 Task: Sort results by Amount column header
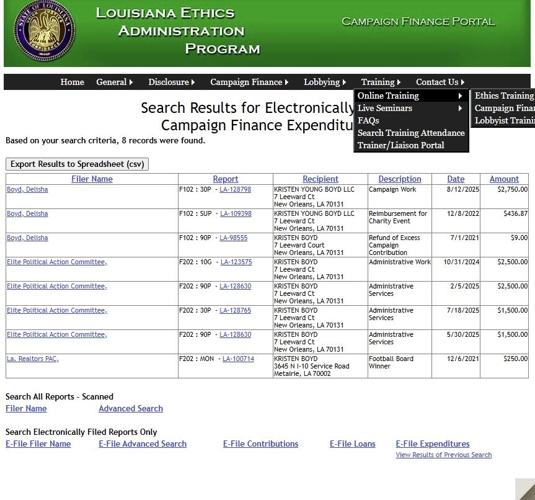coord(504,179)
